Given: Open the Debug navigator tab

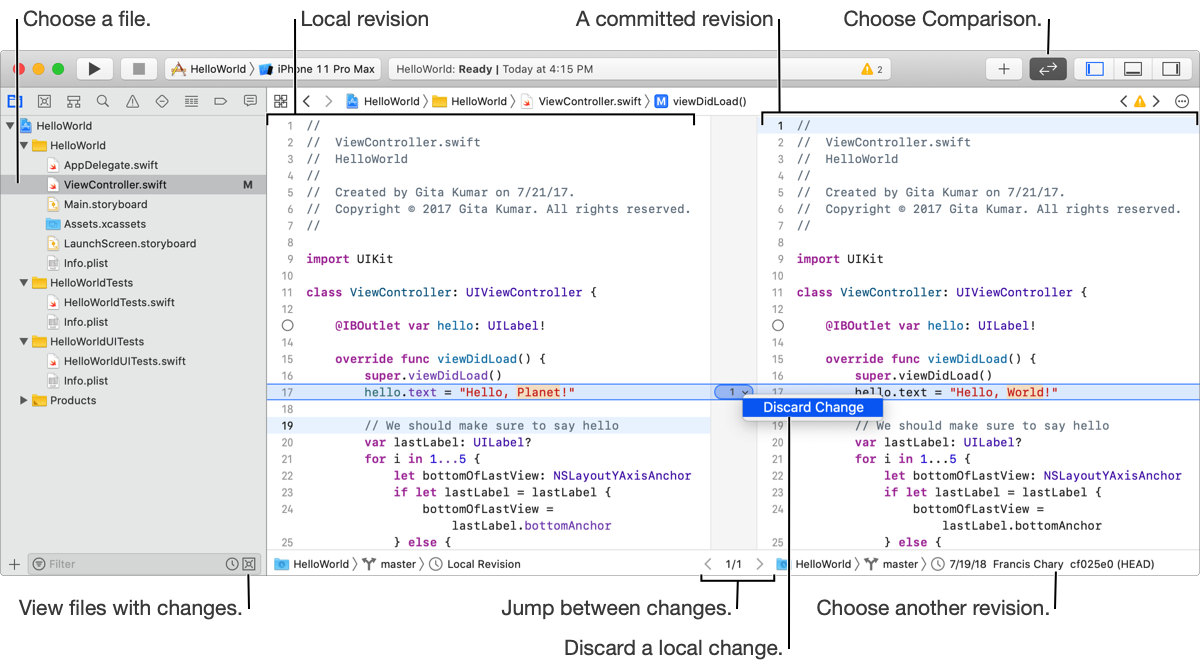Looking at the screenshot, I should click(191, 101).
